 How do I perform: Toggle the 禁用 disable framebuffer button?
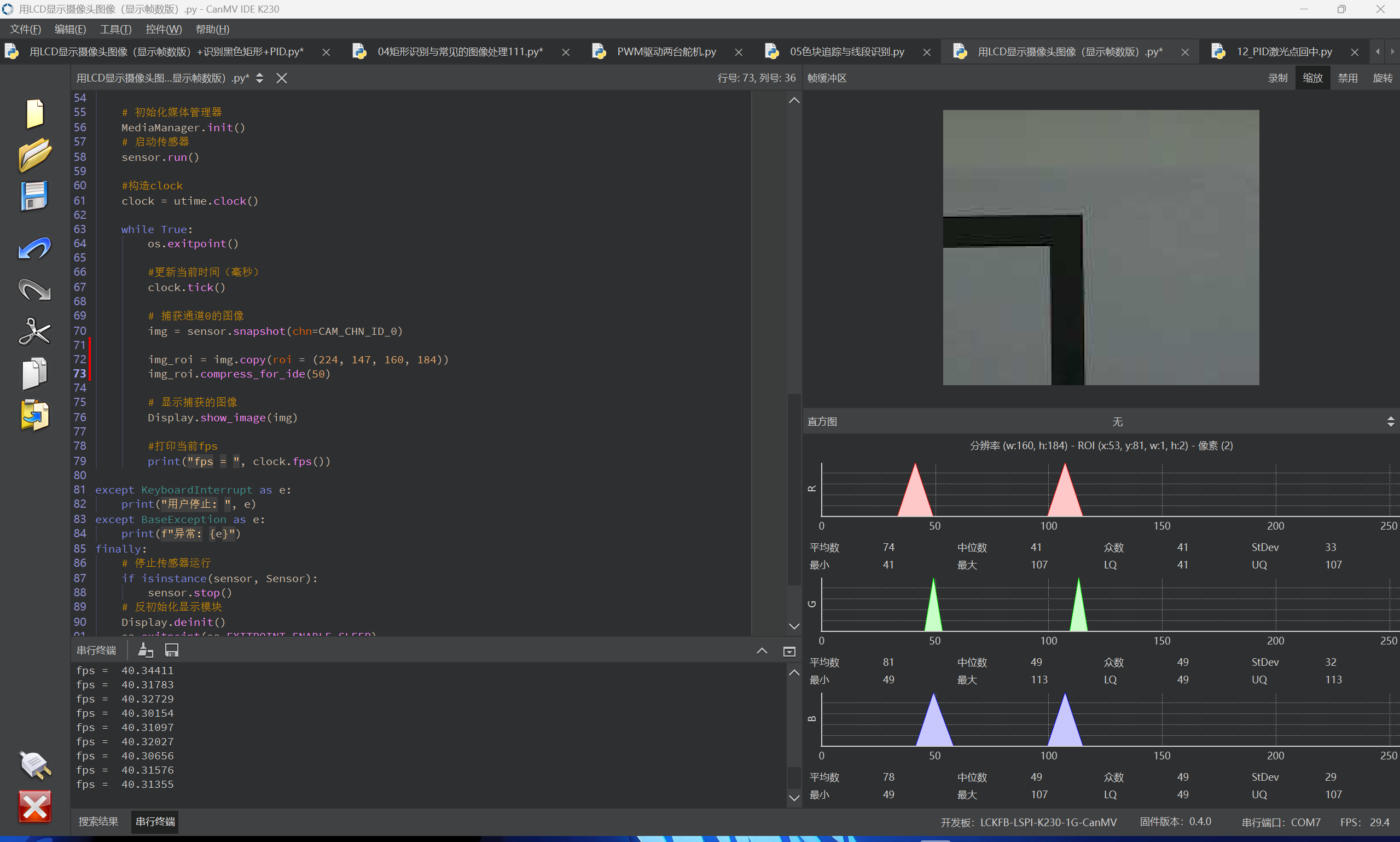[x=1347, y=78]
